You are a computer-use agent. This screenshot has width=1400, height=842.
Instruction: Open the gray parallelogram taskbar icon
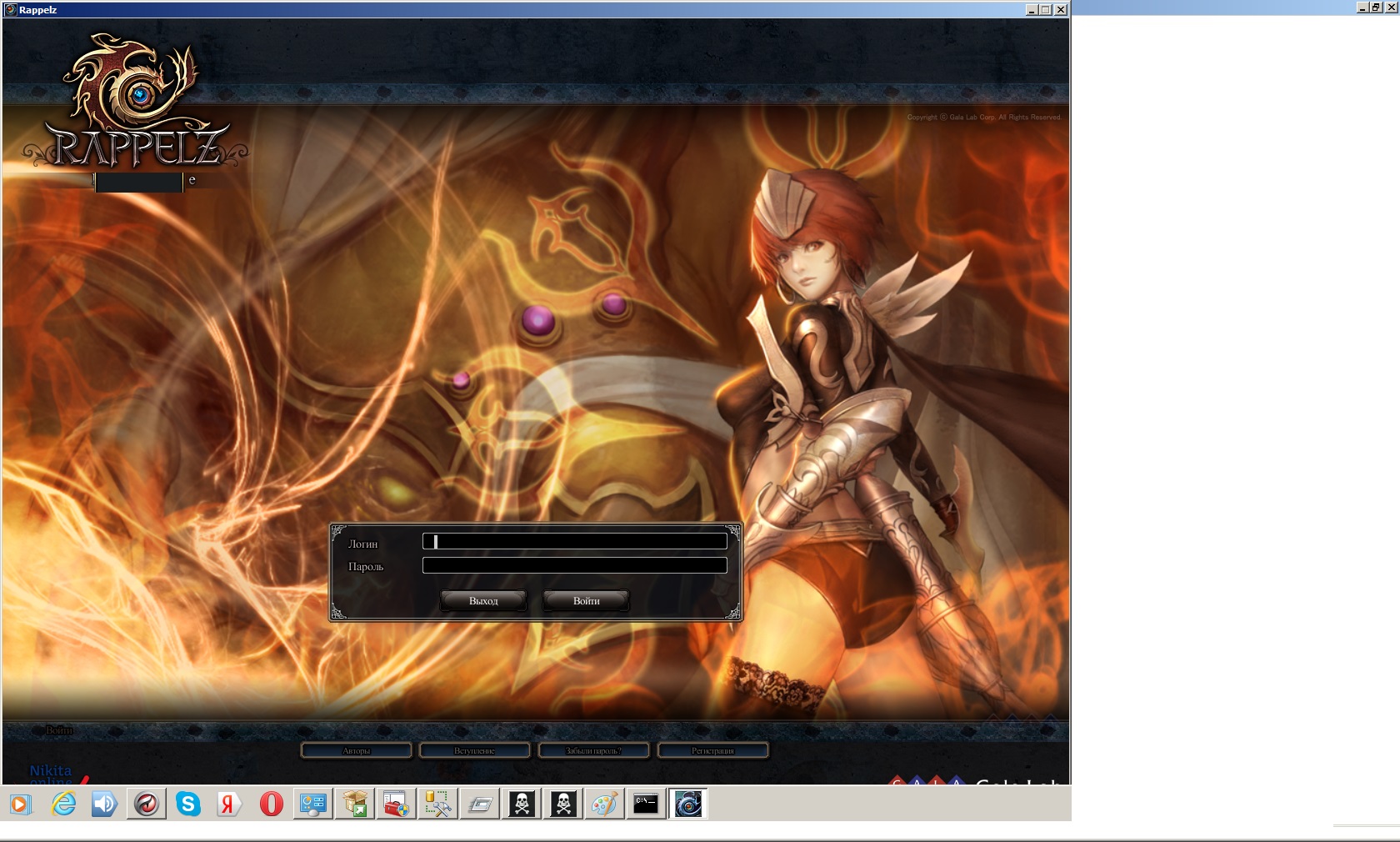tap(480, 804)
